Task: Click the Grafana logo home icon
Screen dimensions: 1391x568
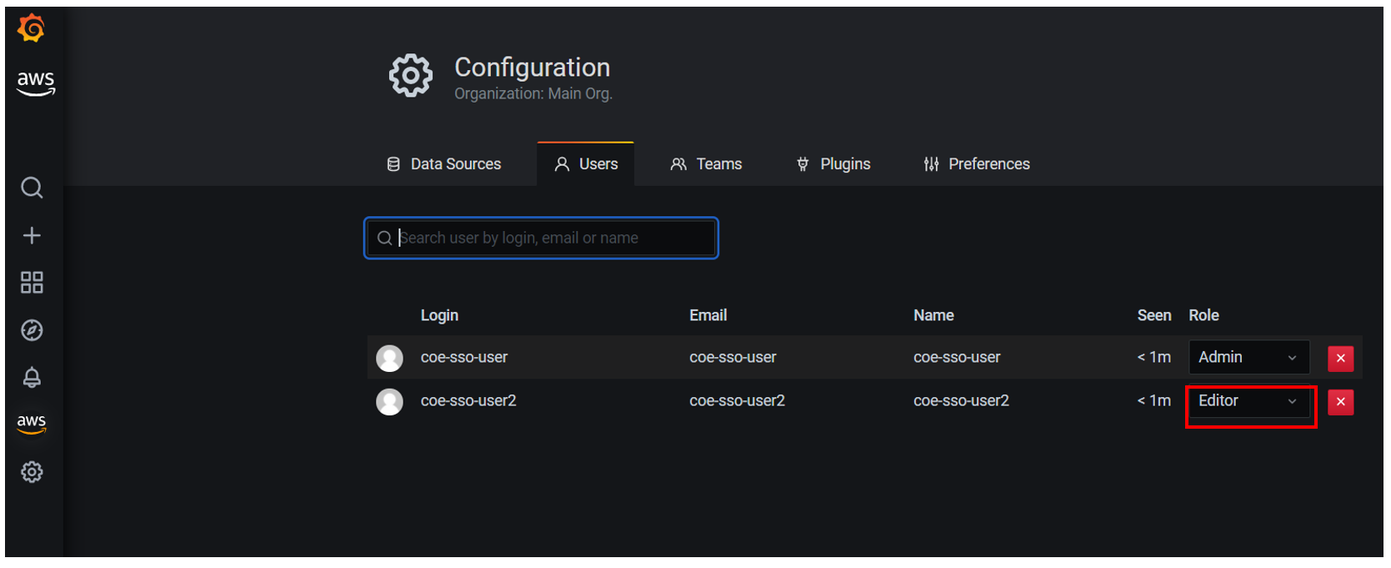Action: [32, 30]
